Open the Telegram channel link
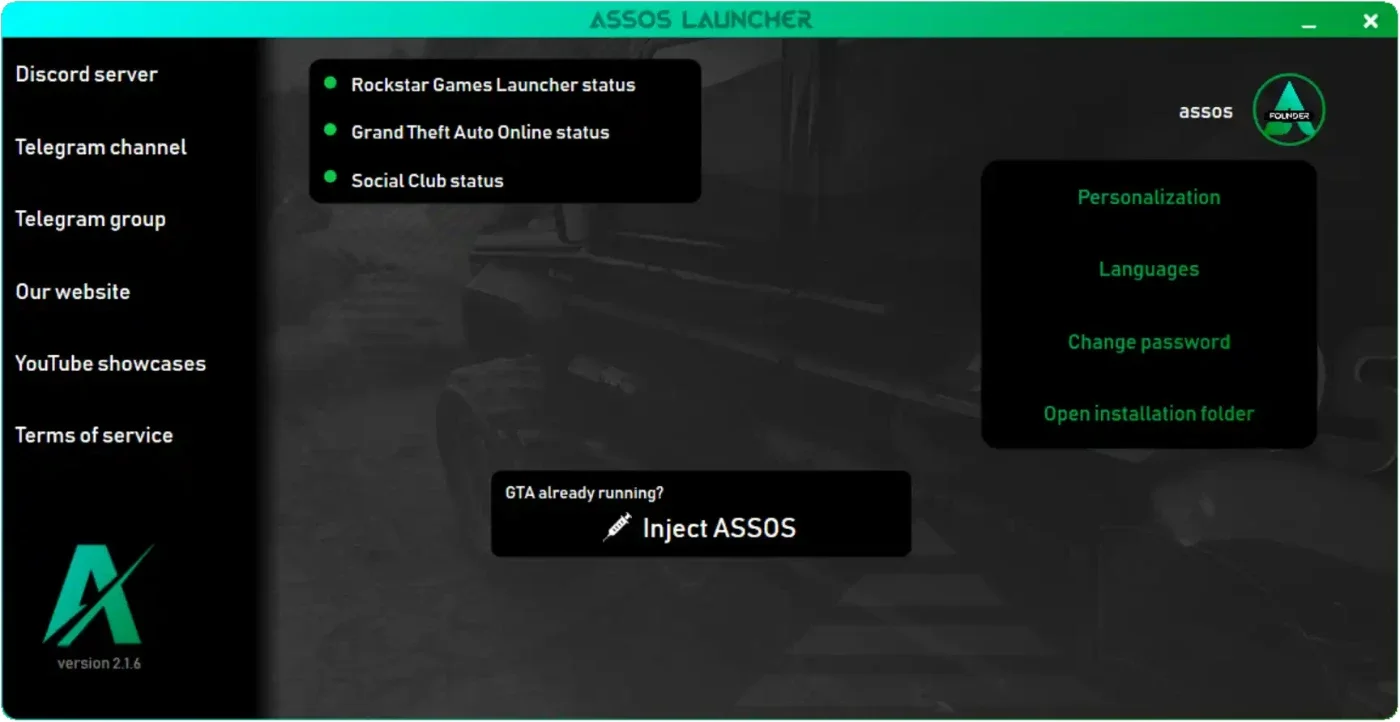 pos(101,147)
